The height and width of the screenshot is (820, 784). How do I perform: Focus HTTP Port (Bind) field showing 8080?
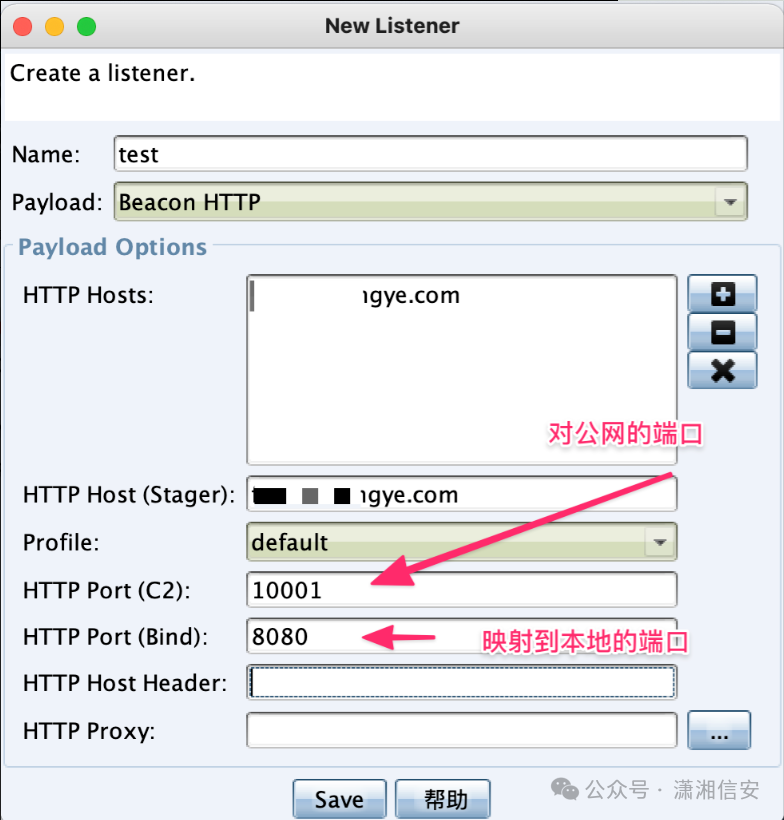click(x=462, y=636)
